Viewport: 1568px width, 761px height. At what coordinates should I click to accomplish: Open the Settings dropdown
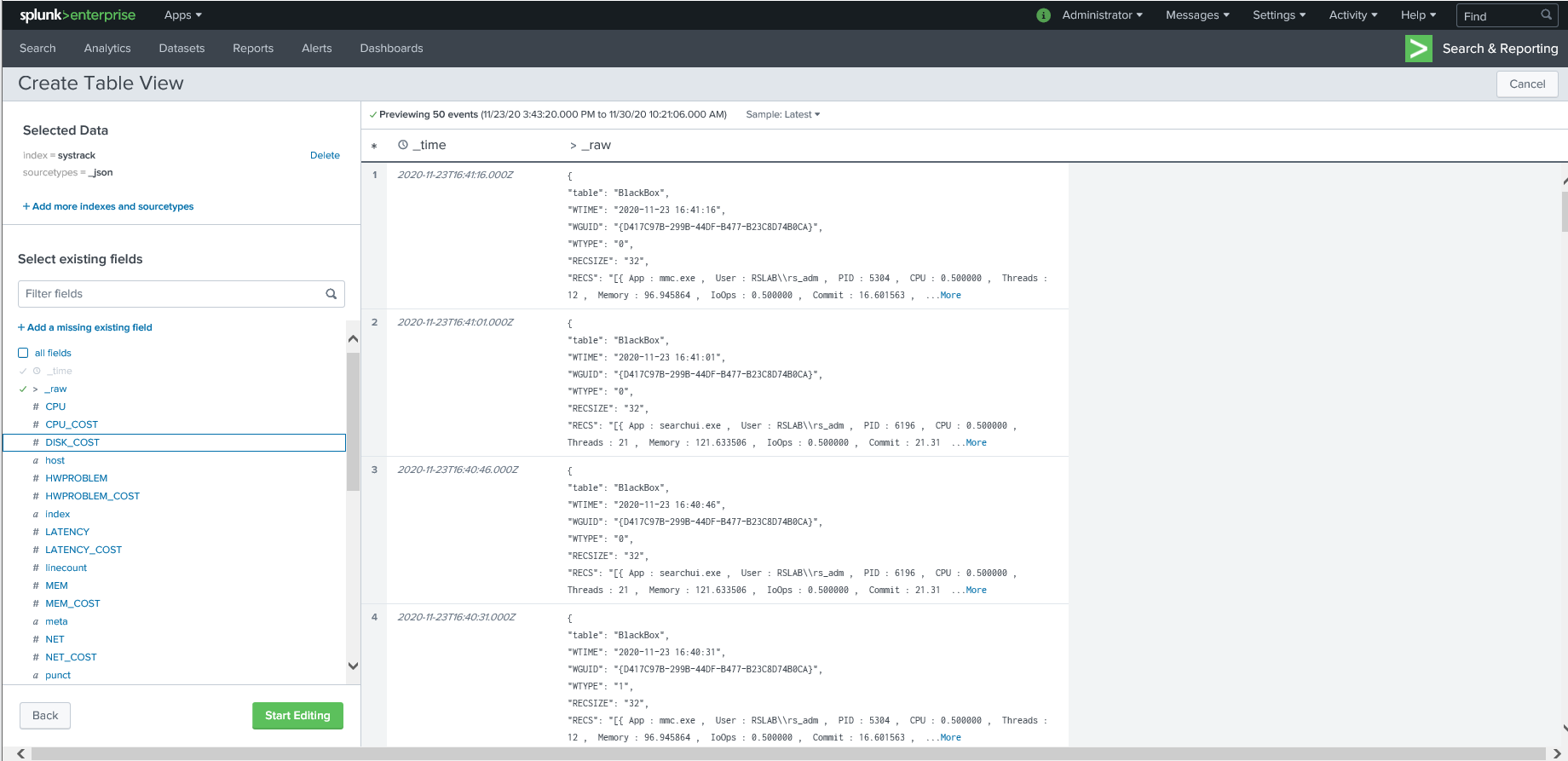pyautogui.click(x=1279, y=15)
